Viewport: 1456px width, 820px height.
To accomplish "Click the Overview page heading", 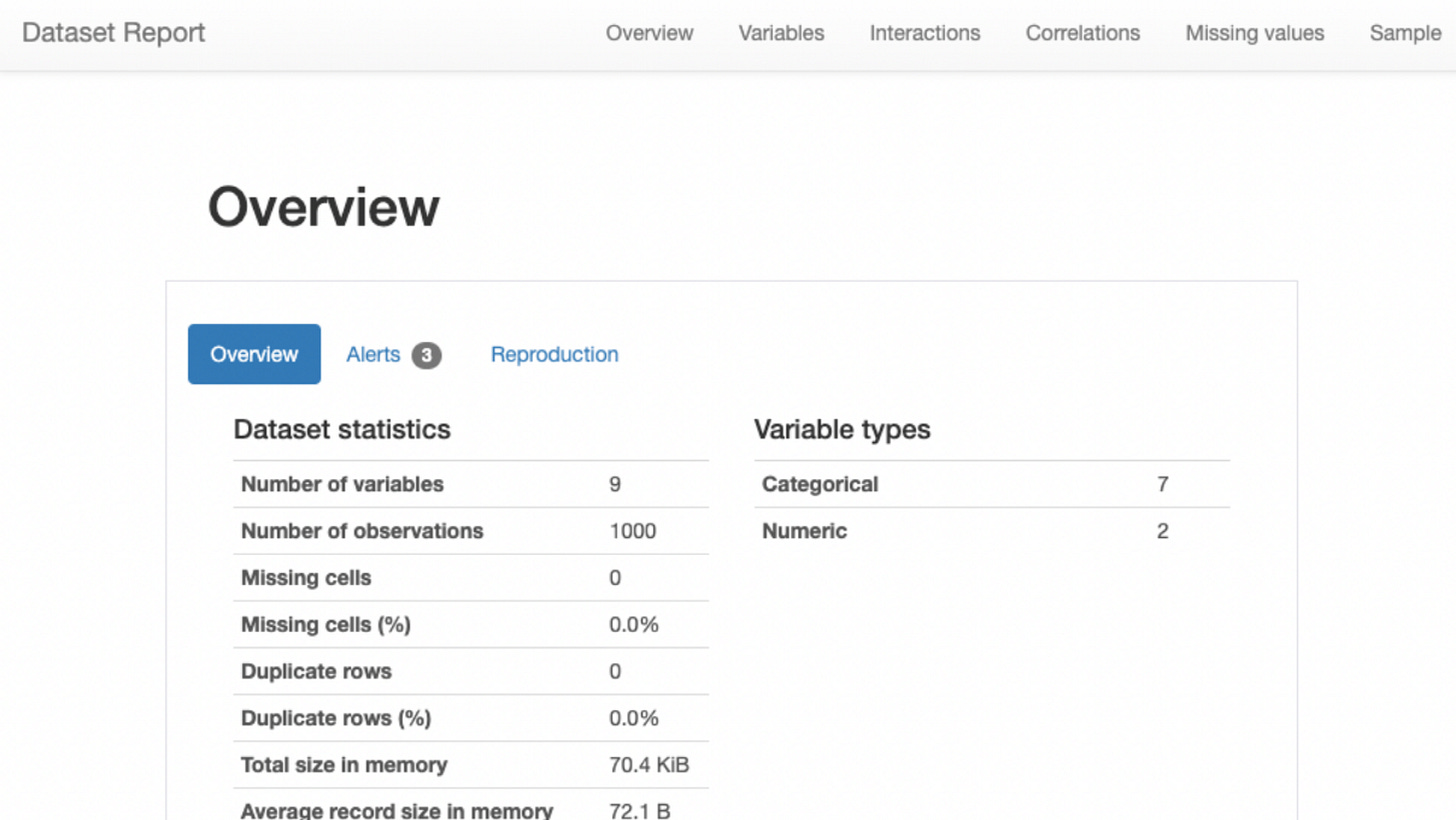I will [322, 206].
